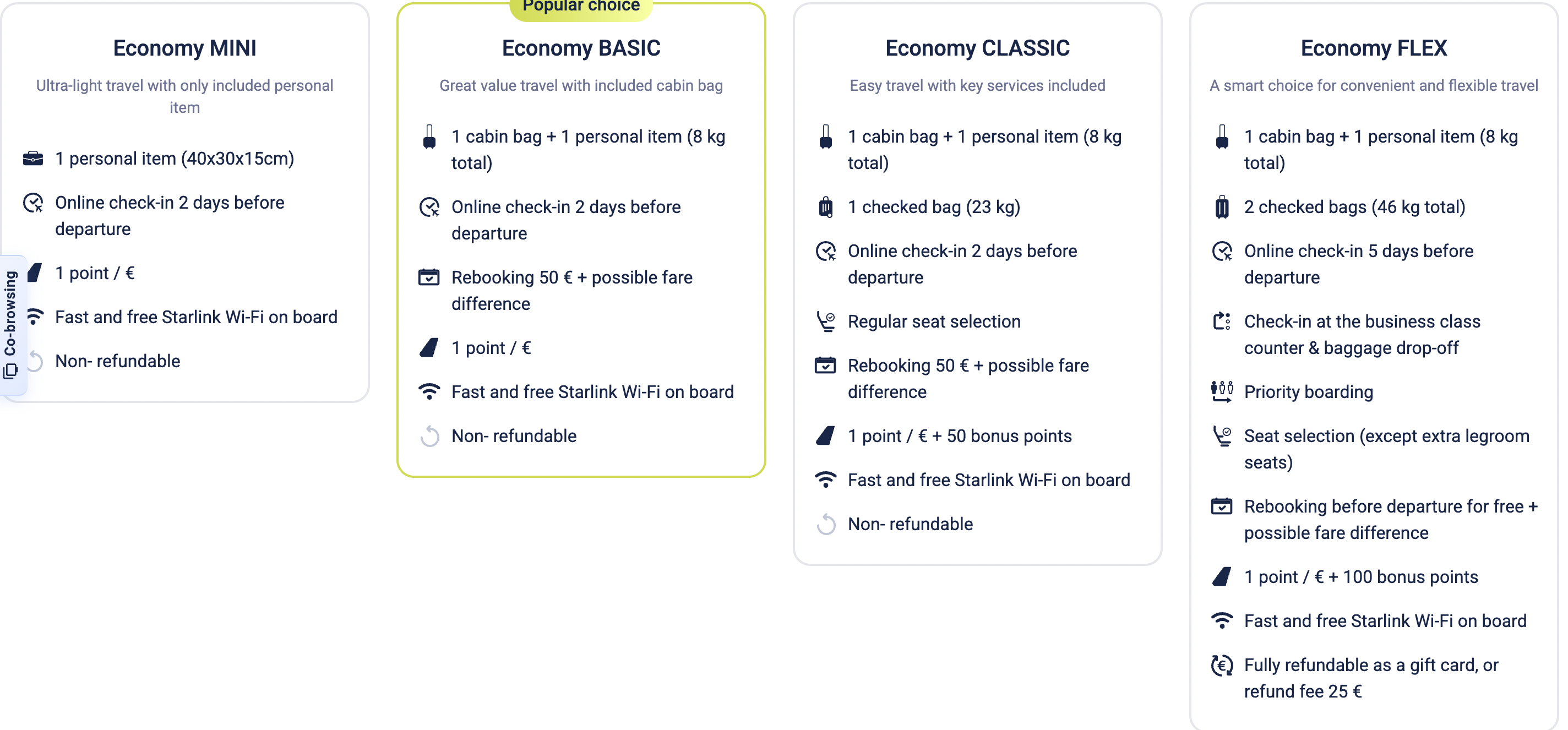Image resolution: width=1568 pixels, height=730 pixels.
Task: Click the online check-in clock icon in Economy MINI
Action: 33,203
